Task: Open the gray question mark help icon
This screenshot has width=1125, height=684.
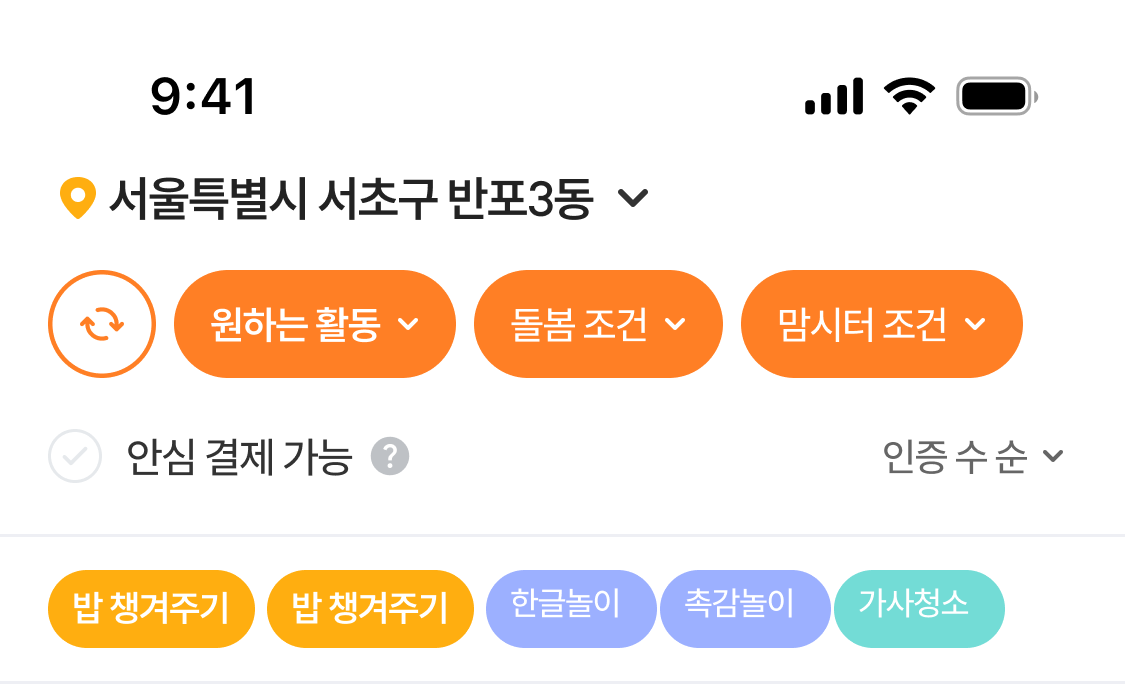Action: click(x=390, y=457)
